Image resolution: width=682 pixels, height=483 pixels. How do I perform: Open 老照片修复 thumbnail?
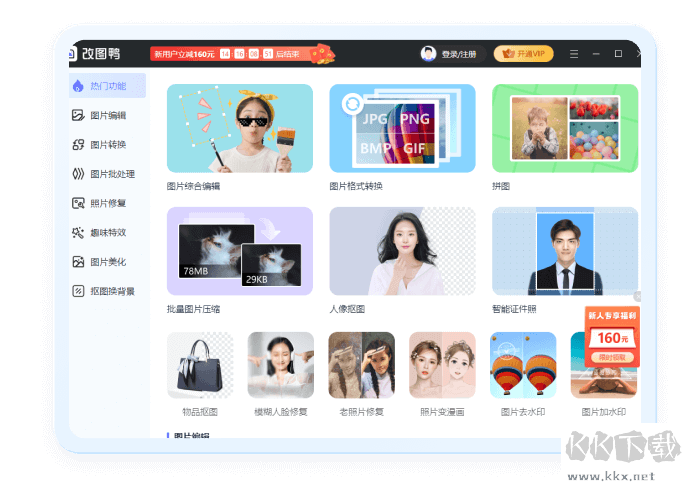click(x=361, y=365)
